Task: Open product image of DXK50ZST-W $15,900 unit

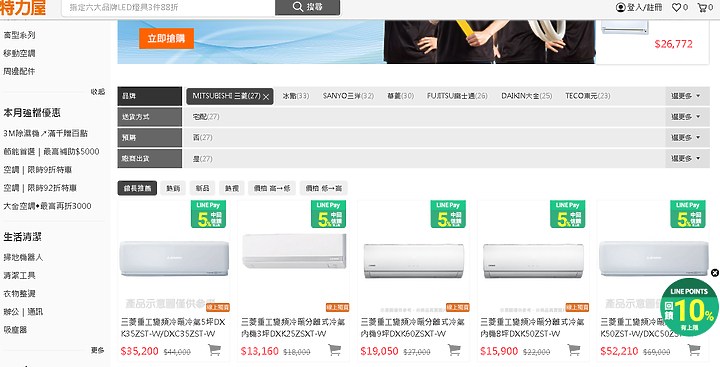Action: coord(533,260)
